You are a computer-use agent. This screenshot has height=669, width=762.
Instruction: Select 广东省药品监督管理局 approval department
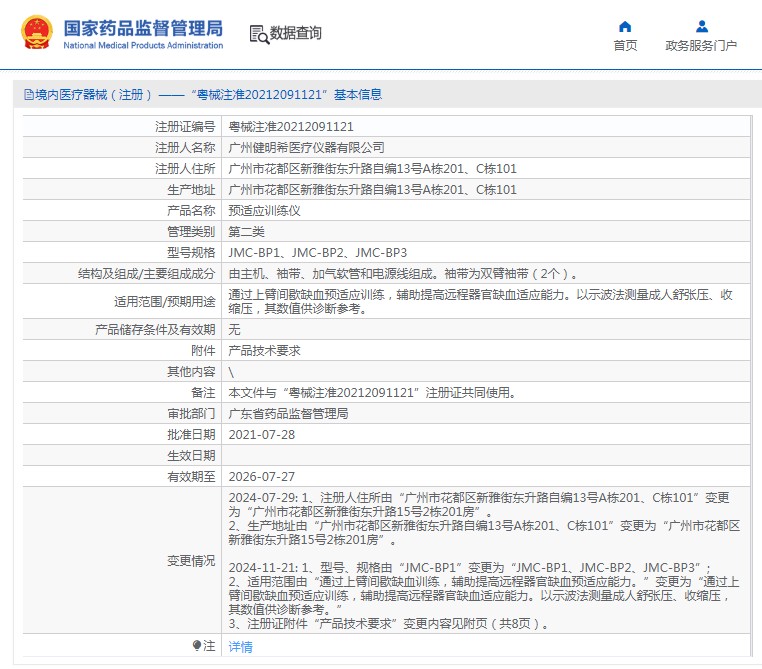click(288, 413)
